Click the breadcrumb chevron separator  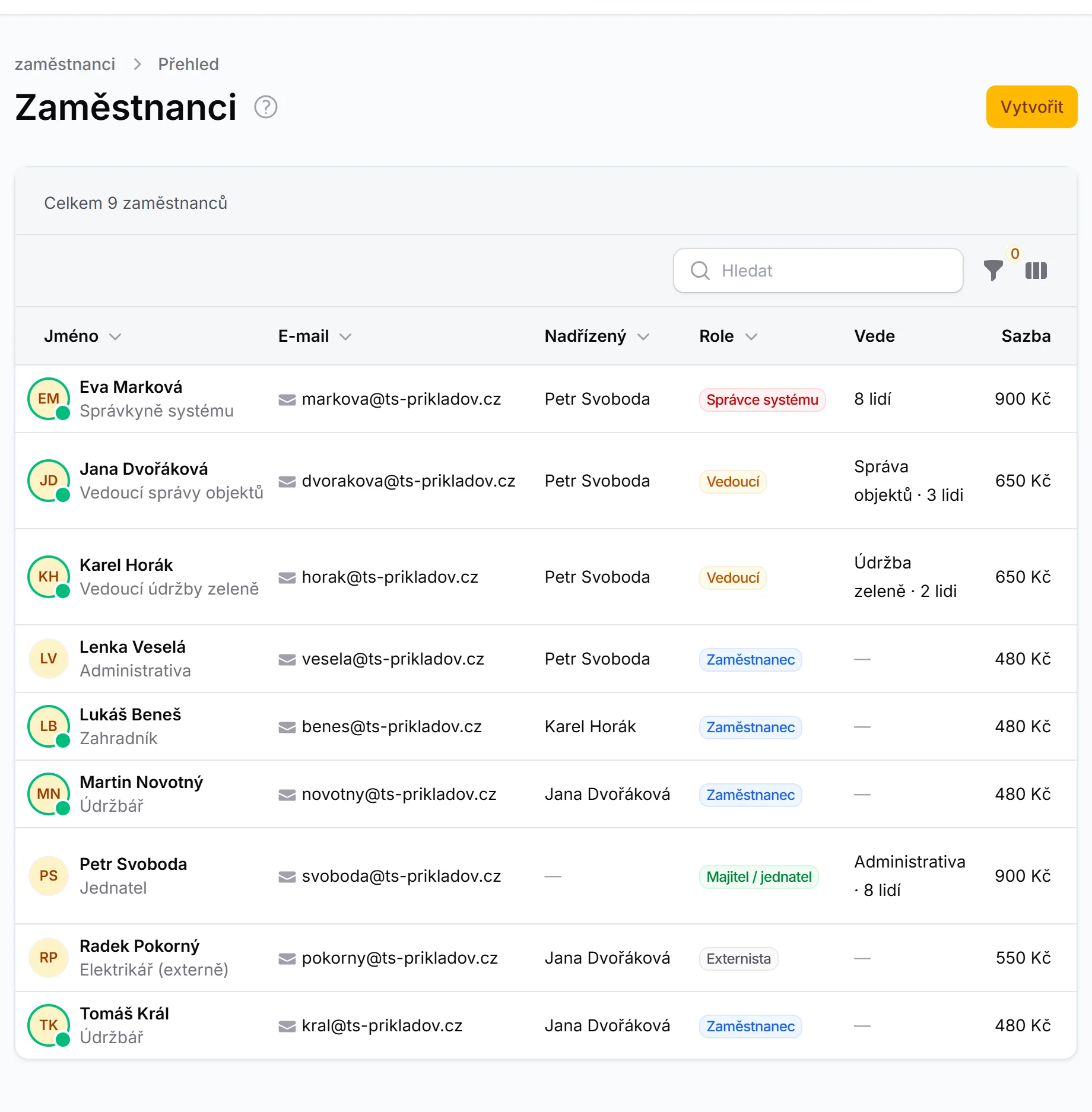click(x=137, y=64)
